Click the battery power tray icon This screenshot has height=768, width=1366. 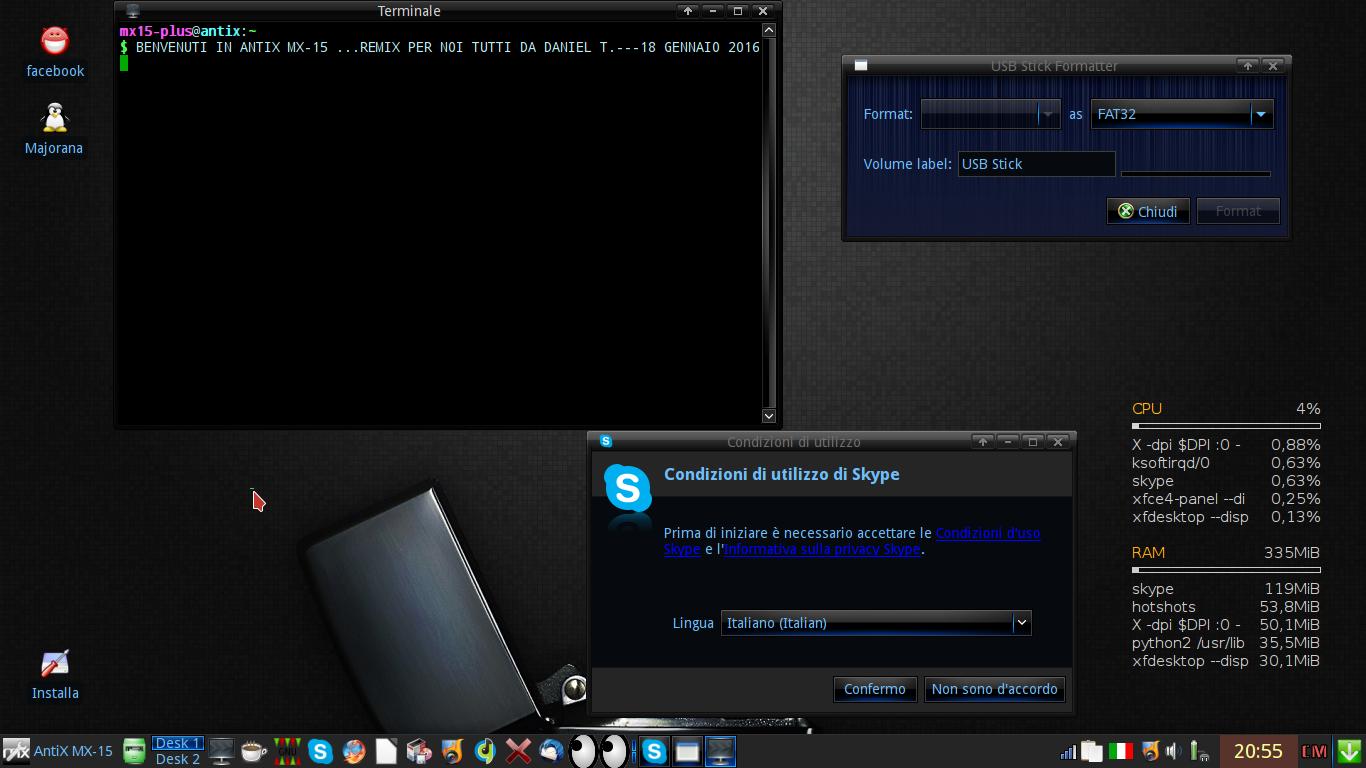pyautogui.click(x=1199, y=751)
